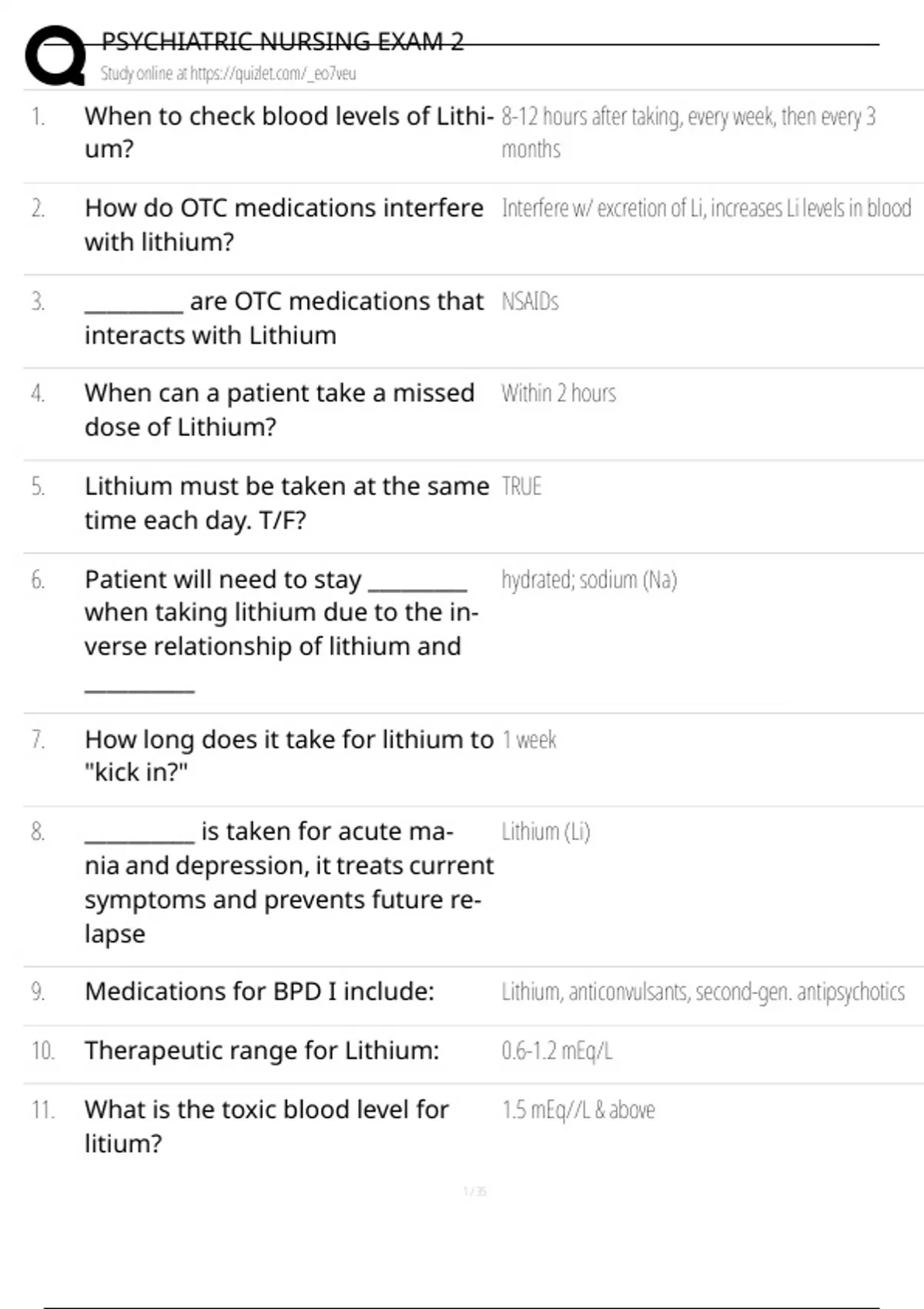Select the lithium 'kick in' question

[288, 755]
